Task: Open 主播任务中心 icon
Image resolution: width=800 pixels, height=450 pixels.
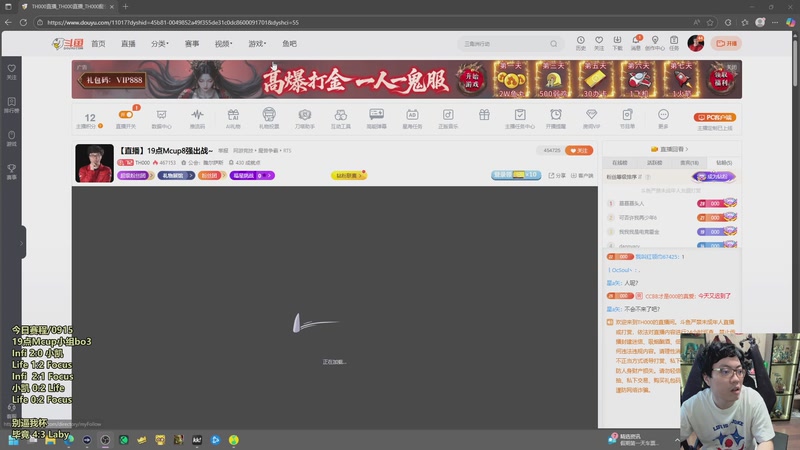Action: 520,119
